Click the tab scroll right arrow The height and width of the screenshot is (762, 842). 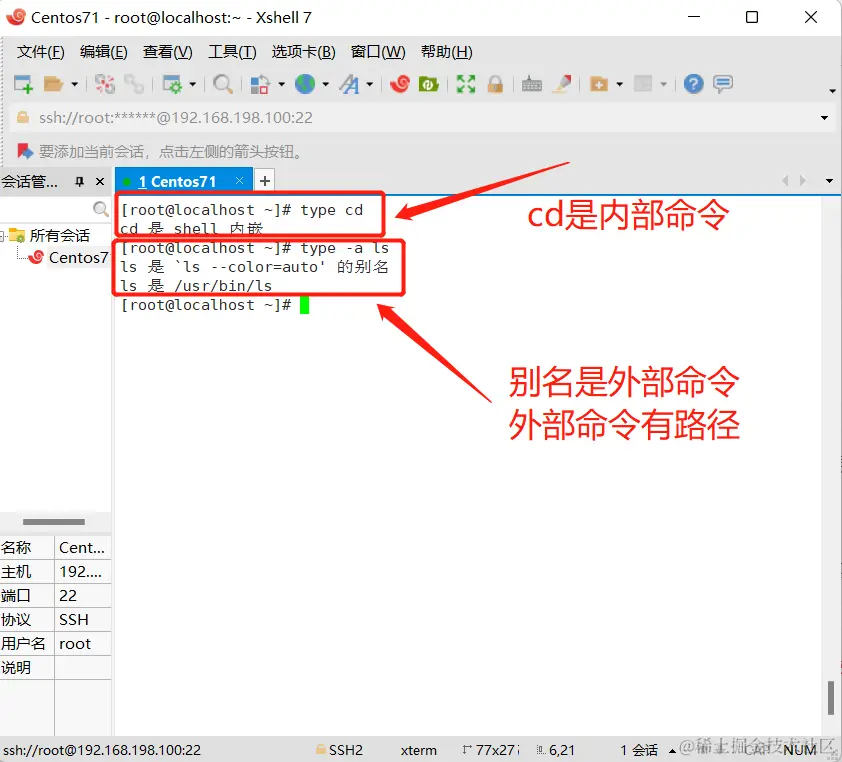click(x=803, y=180)
